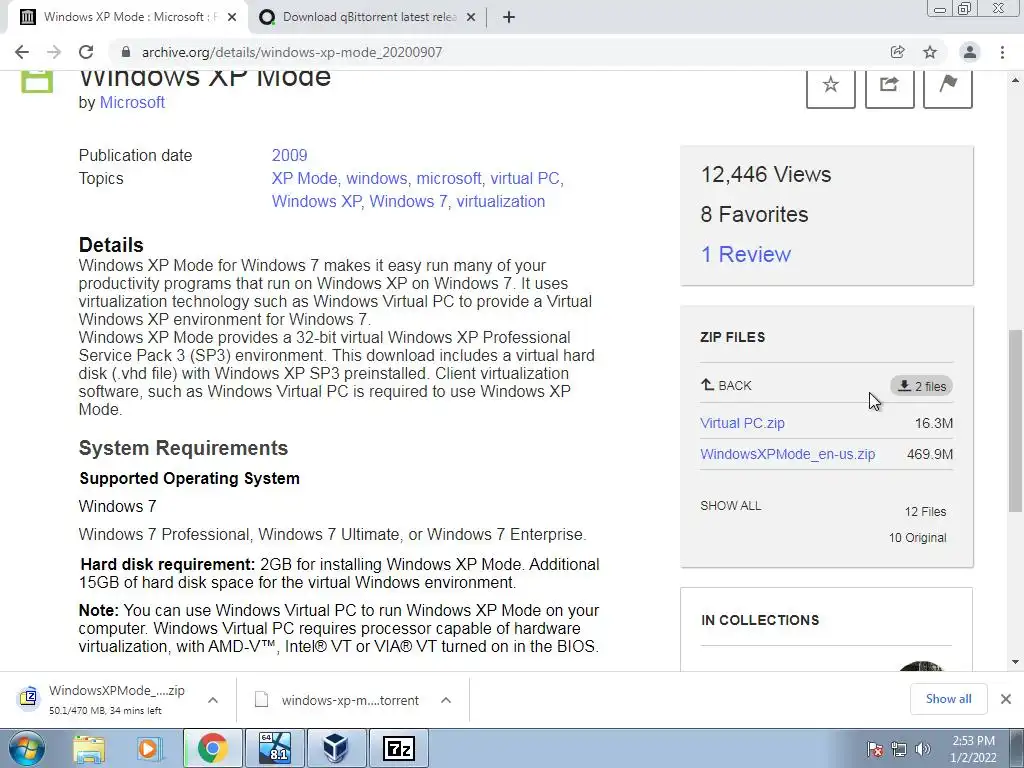This screenshot has width=1024, height=768.
Task: Switch to Download qBittorrent tab
Action: click(x=369, y=17)
